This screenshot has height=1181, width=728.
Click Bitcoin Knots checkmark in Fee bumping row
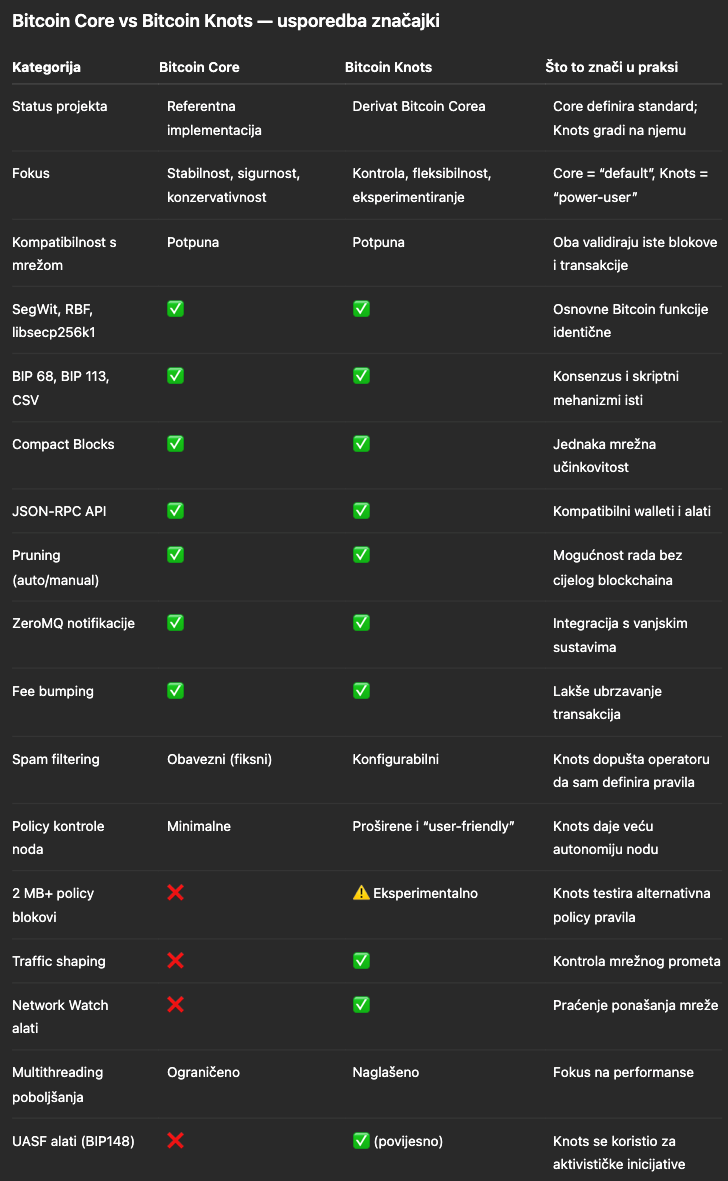361,691
